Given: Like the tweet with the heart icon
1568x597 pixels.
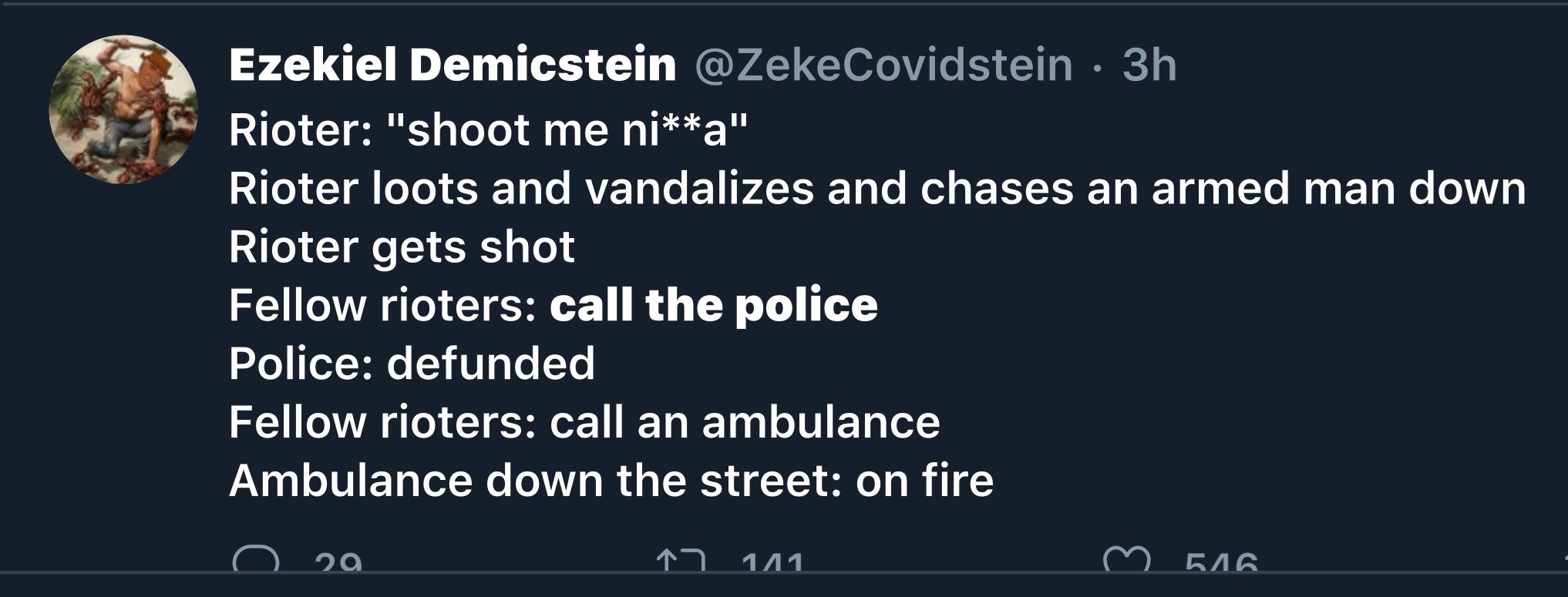Looking at the screenshot, I should click(1126, 558).
